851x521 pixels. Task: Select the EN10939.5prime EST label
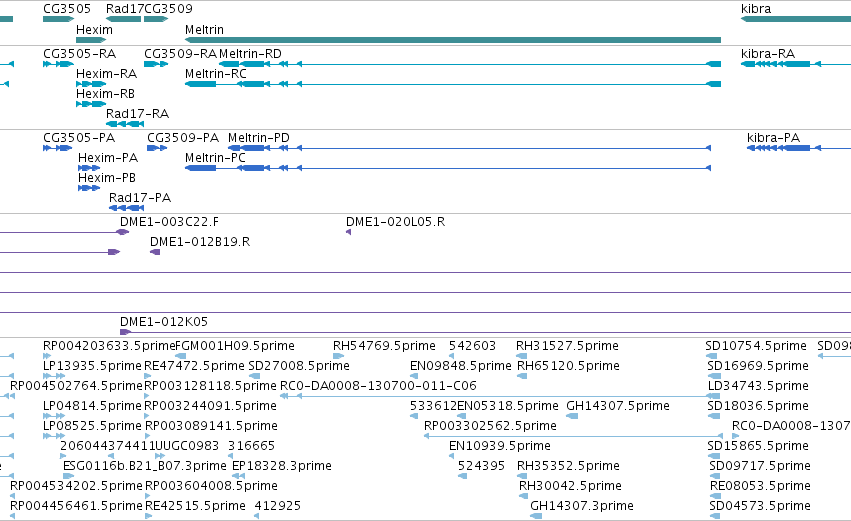500,447
